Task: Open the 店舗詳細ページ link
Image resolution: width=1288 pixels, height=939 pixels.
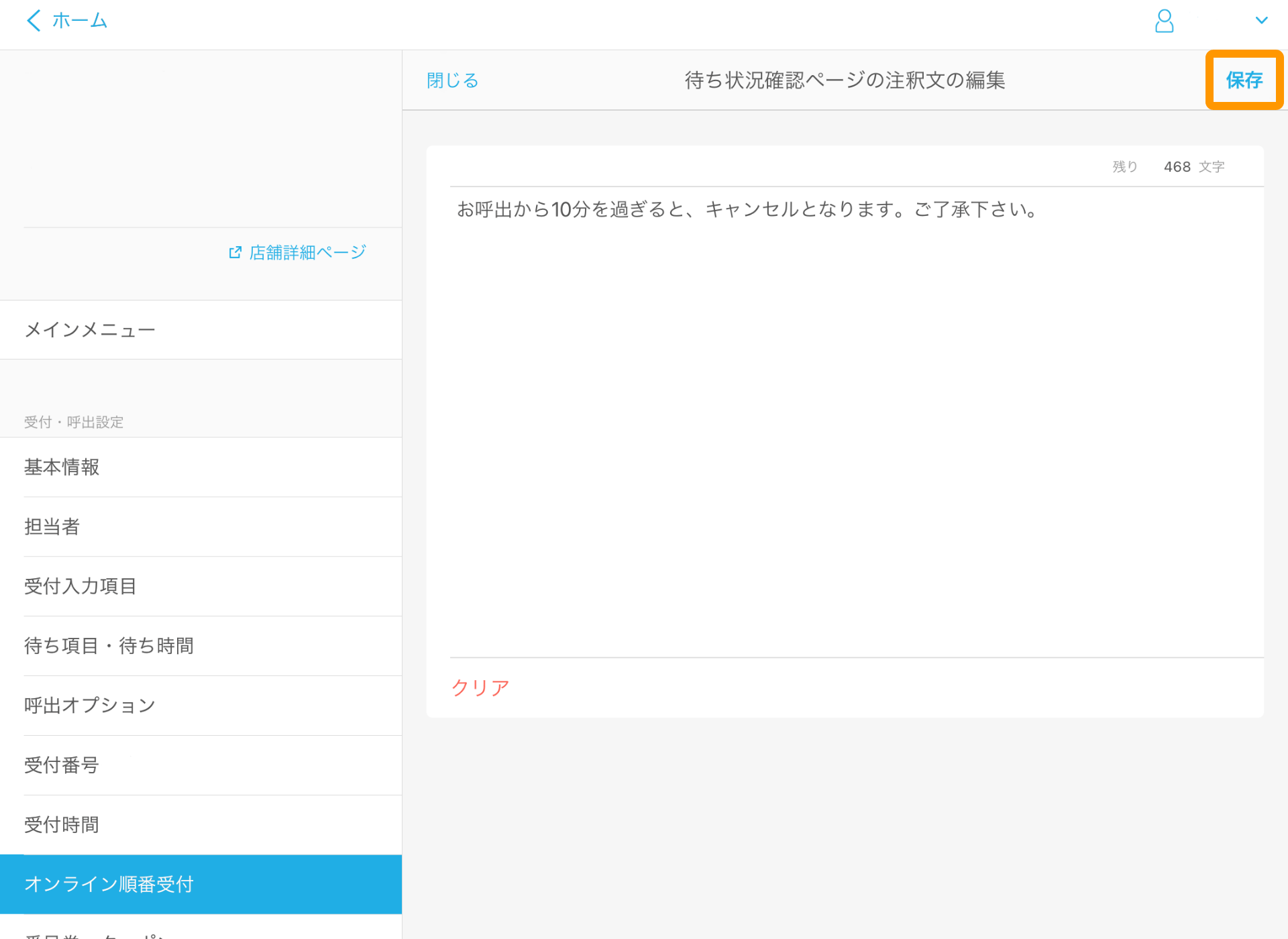Action: [x=307, y=253]
